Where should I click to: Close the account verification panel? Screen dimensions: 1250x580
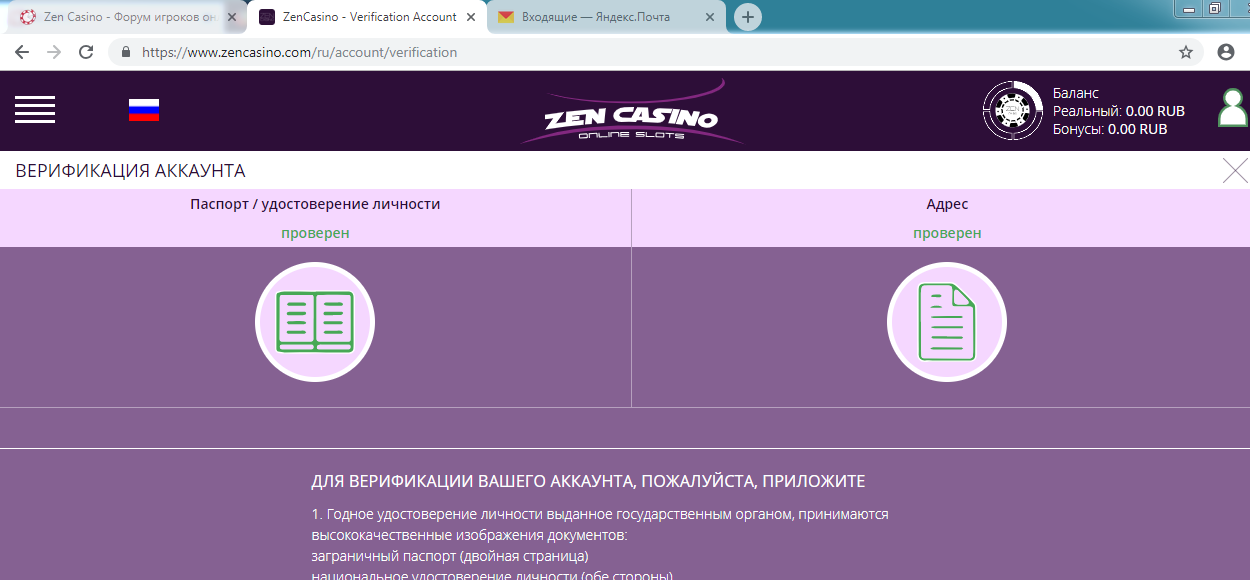(1235, 171)
